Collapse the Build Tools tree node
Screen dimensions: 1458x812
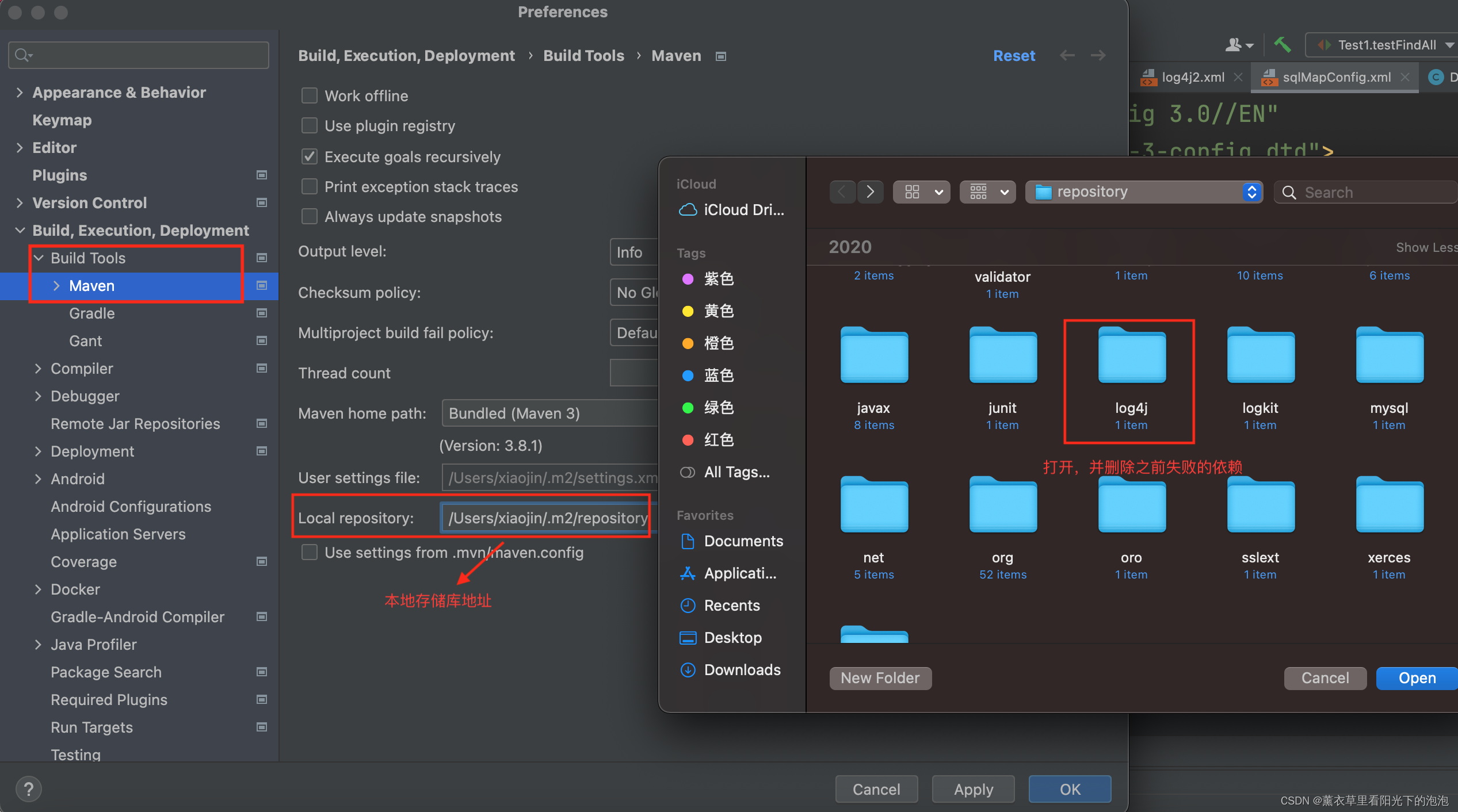coord(39,258)
